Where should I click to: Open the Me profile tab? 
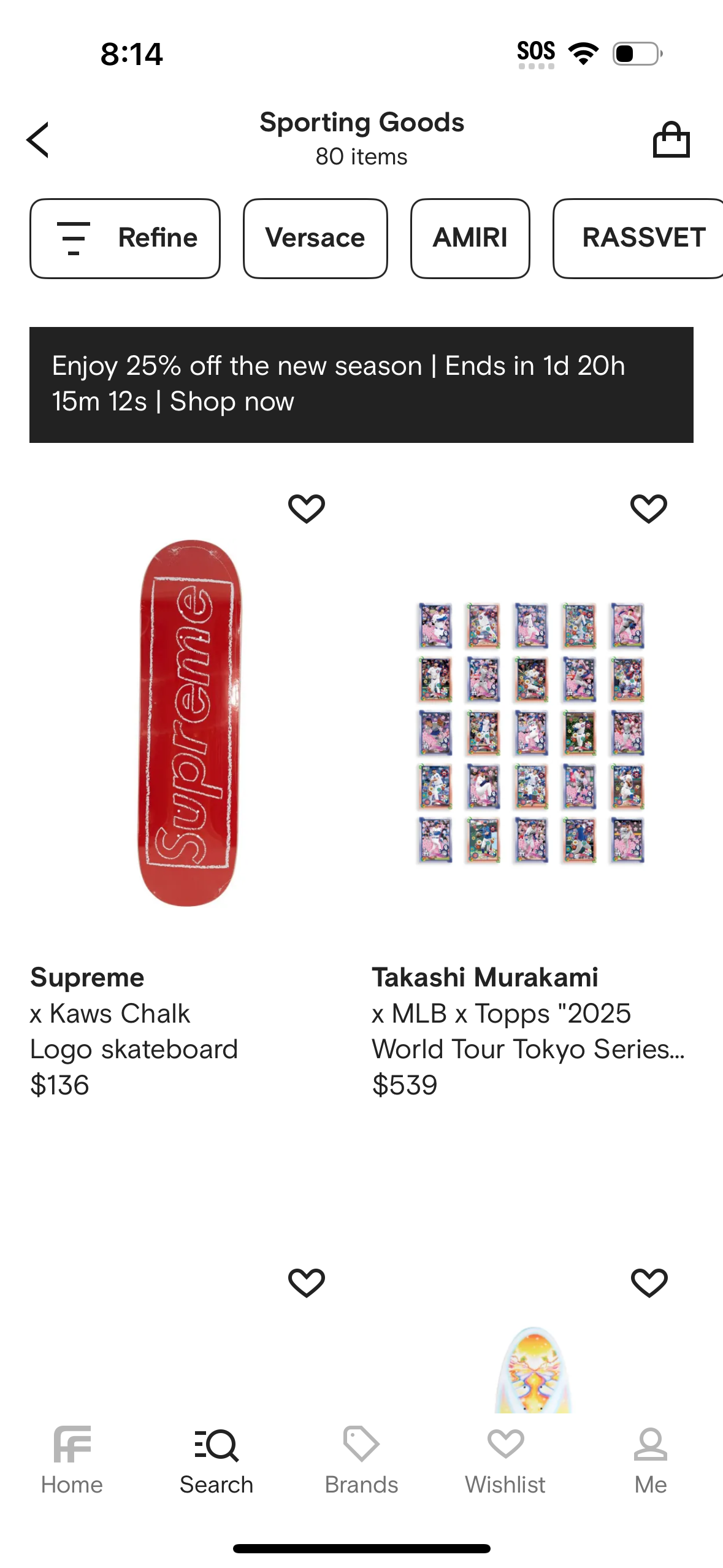[x=650, y=1460]
